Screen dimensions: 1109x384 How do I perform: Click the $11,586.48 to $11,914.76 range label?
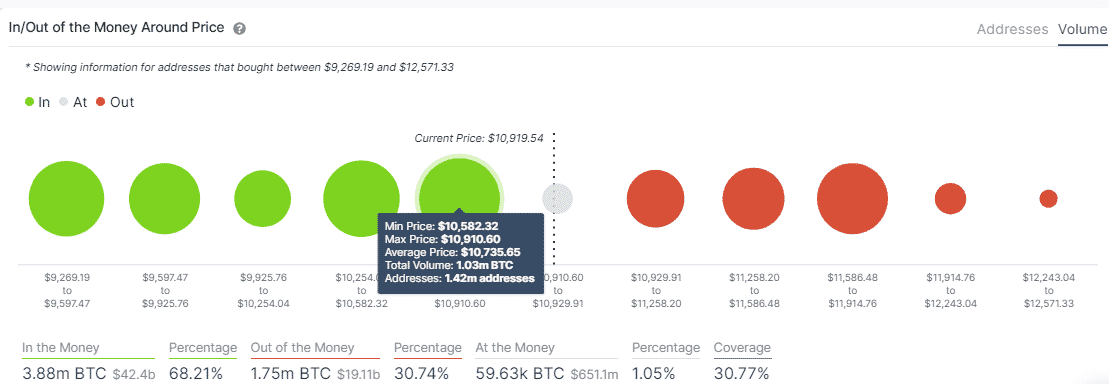tap(852, 291)
